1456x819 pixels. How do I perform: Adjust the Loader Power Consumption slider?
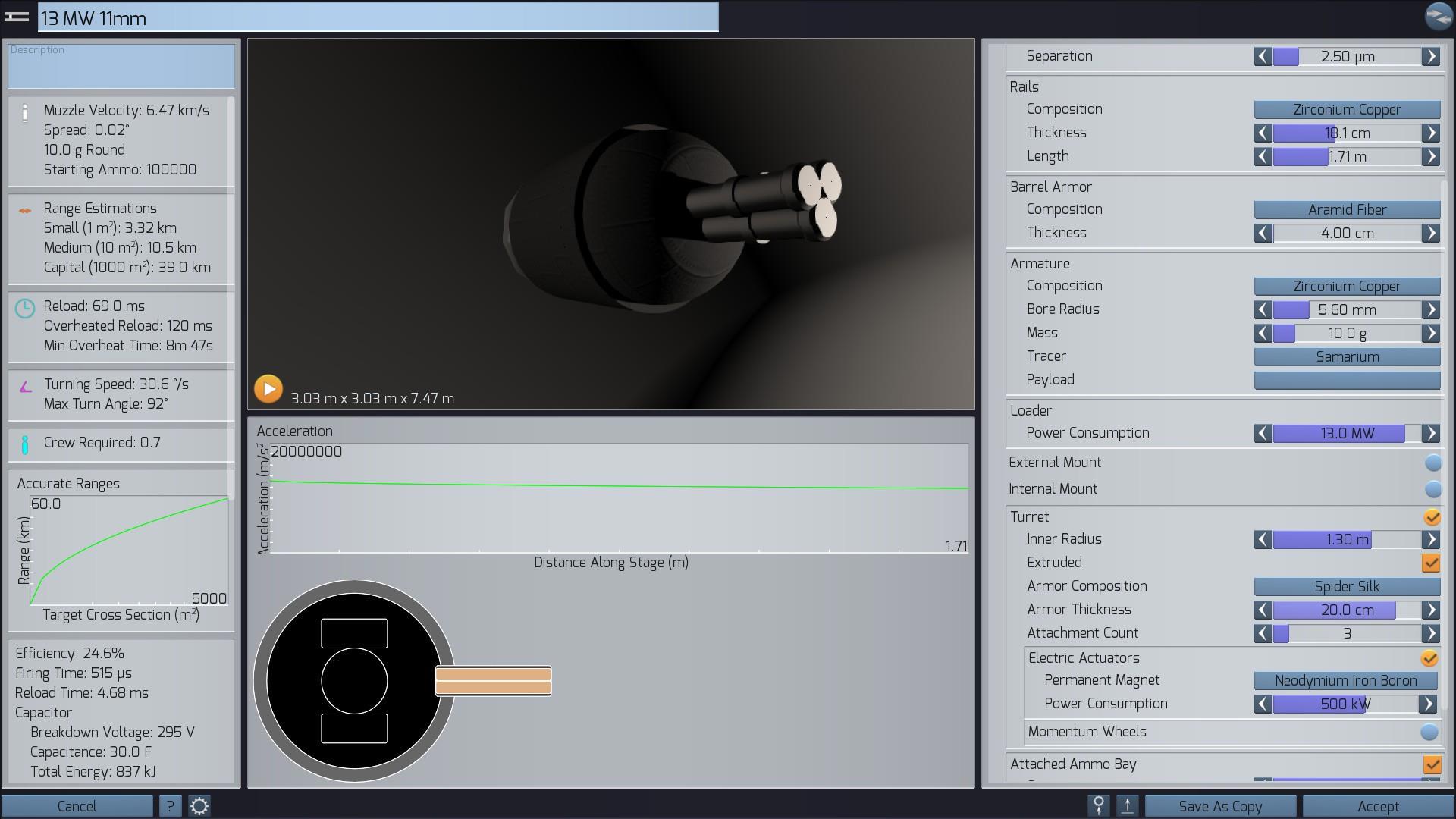pos(1346,434)
